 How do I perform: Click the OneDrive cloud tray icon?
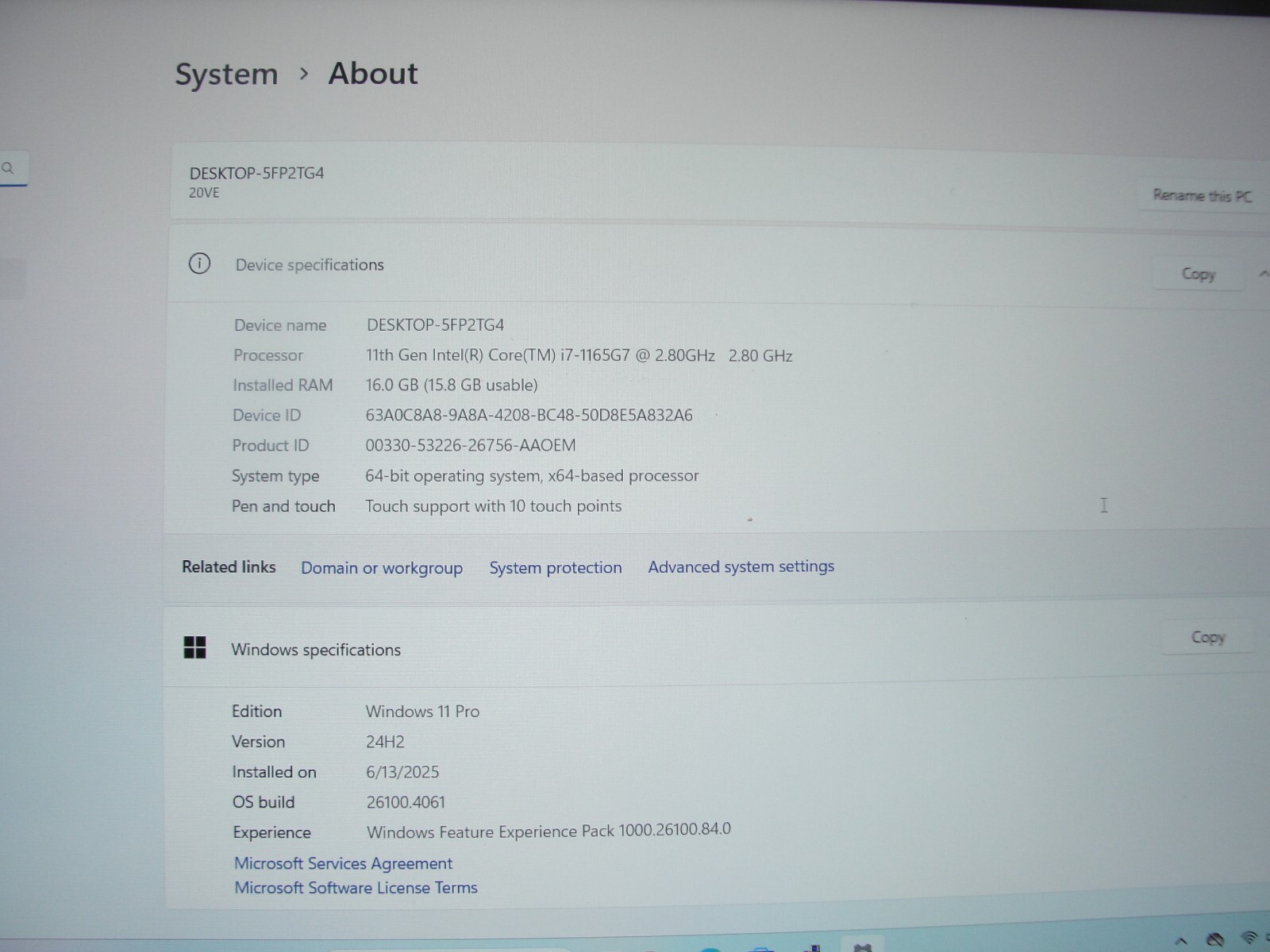click(1215, 941)
